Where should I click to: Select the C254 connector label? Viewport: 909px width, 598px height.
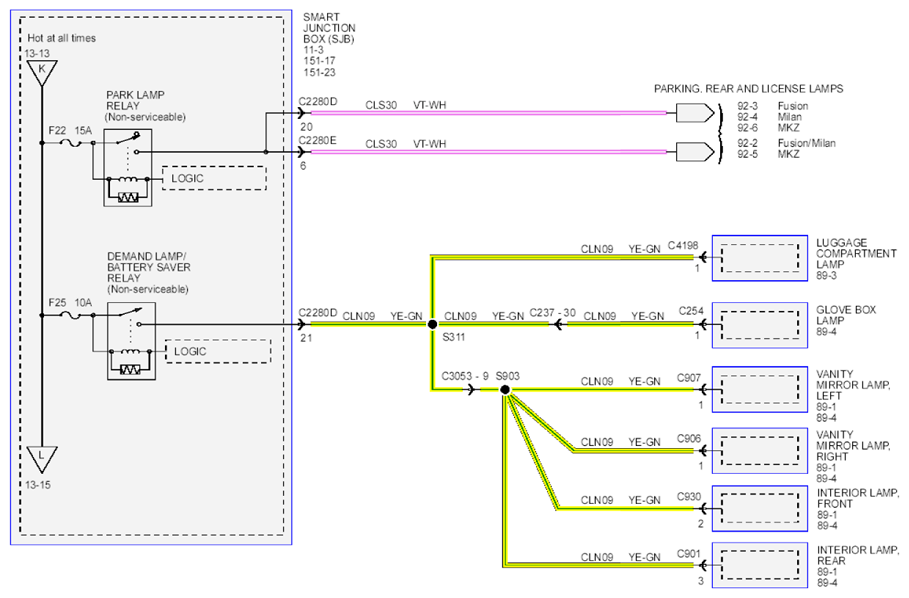point(691,311)
